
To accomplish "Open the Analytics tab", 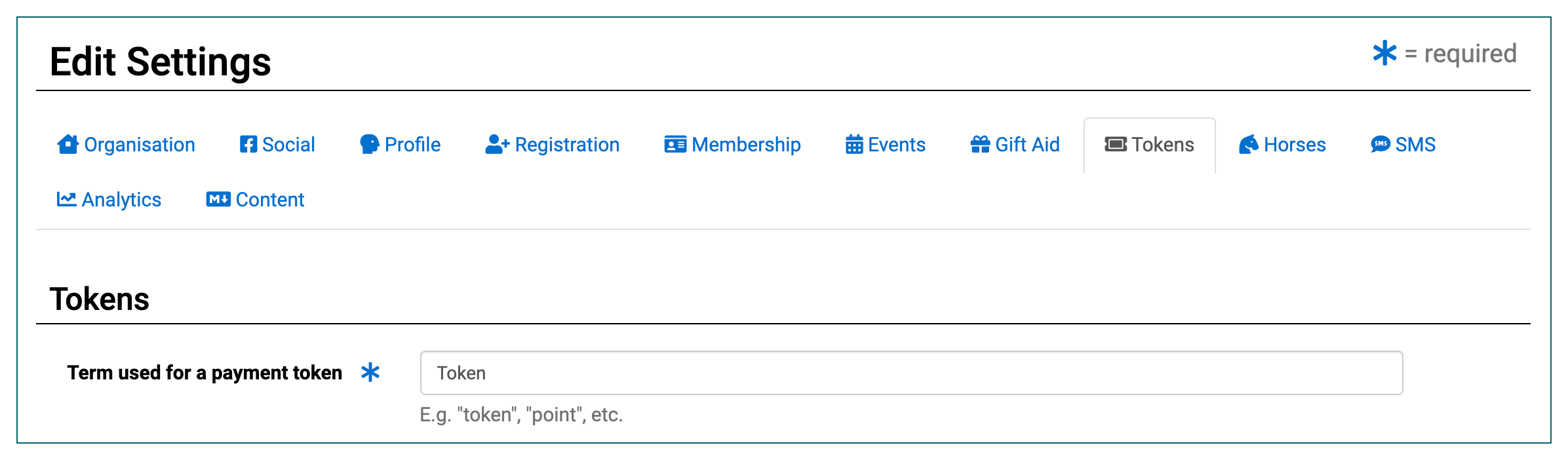I will pyautogui.click(x=121, y=200).
